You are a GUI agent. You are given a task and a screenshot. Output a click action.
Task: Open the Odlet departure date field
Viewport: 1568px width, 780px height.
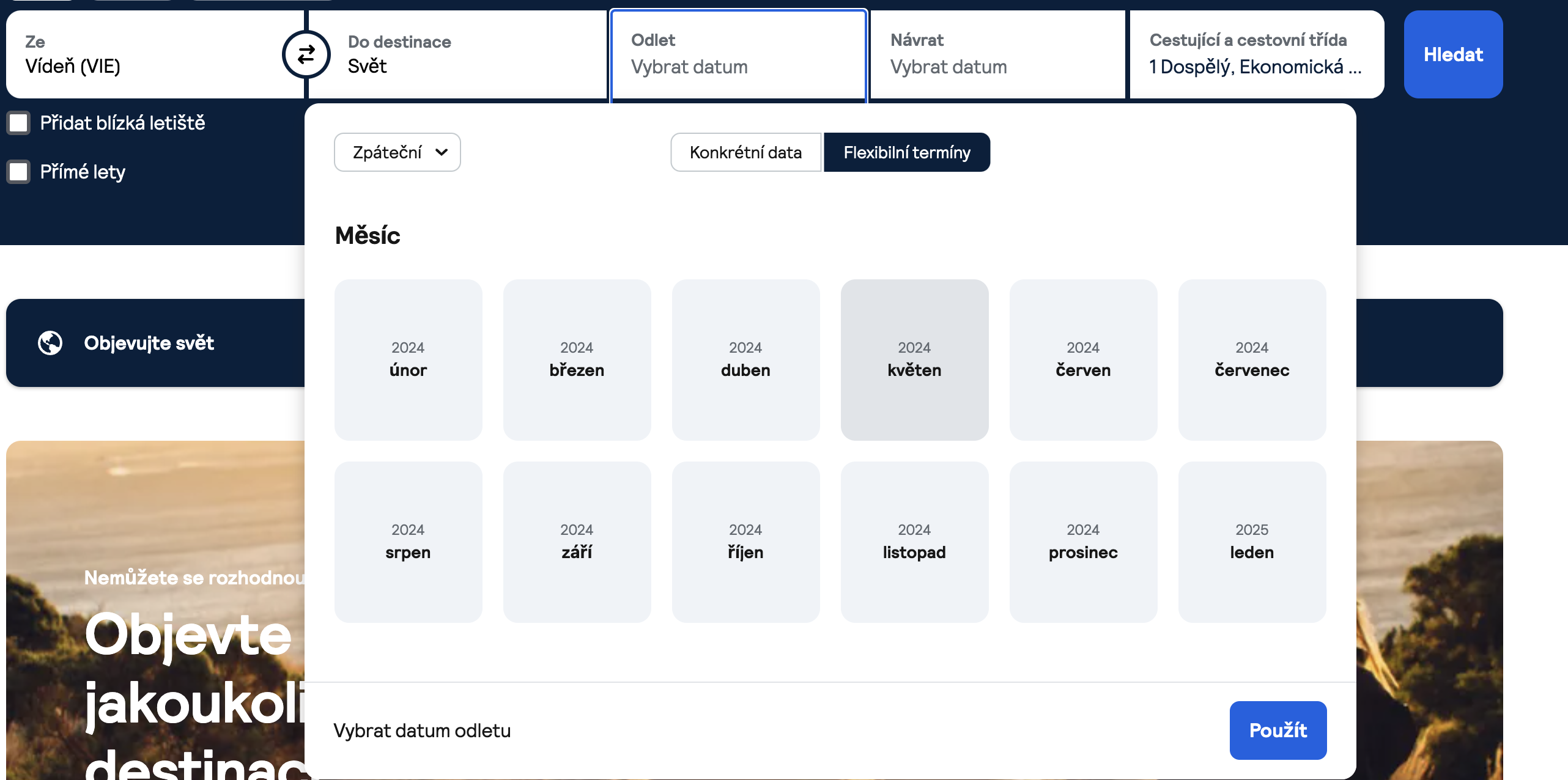pyautogui.click(x=739, y=54)
